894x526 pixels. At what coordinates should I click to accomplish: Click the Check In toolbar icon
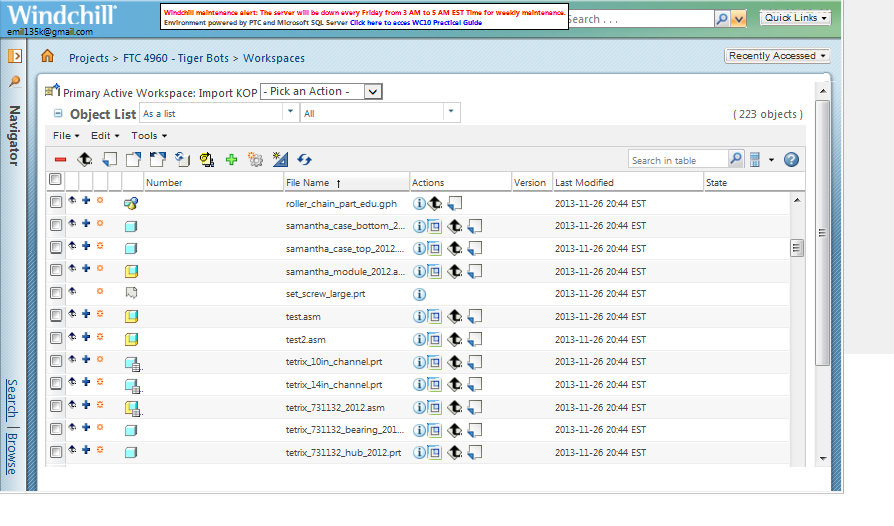click(109, 160)
